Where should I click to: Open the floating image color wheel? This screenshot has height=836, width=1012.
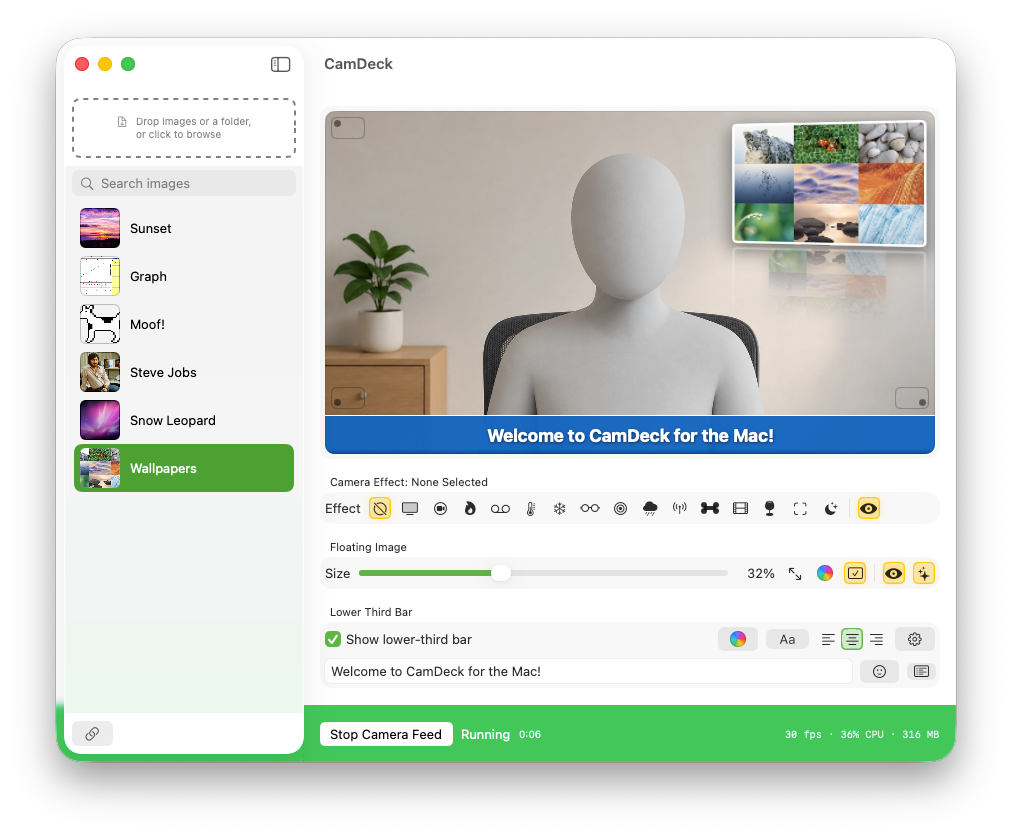(x=825, y=573)
